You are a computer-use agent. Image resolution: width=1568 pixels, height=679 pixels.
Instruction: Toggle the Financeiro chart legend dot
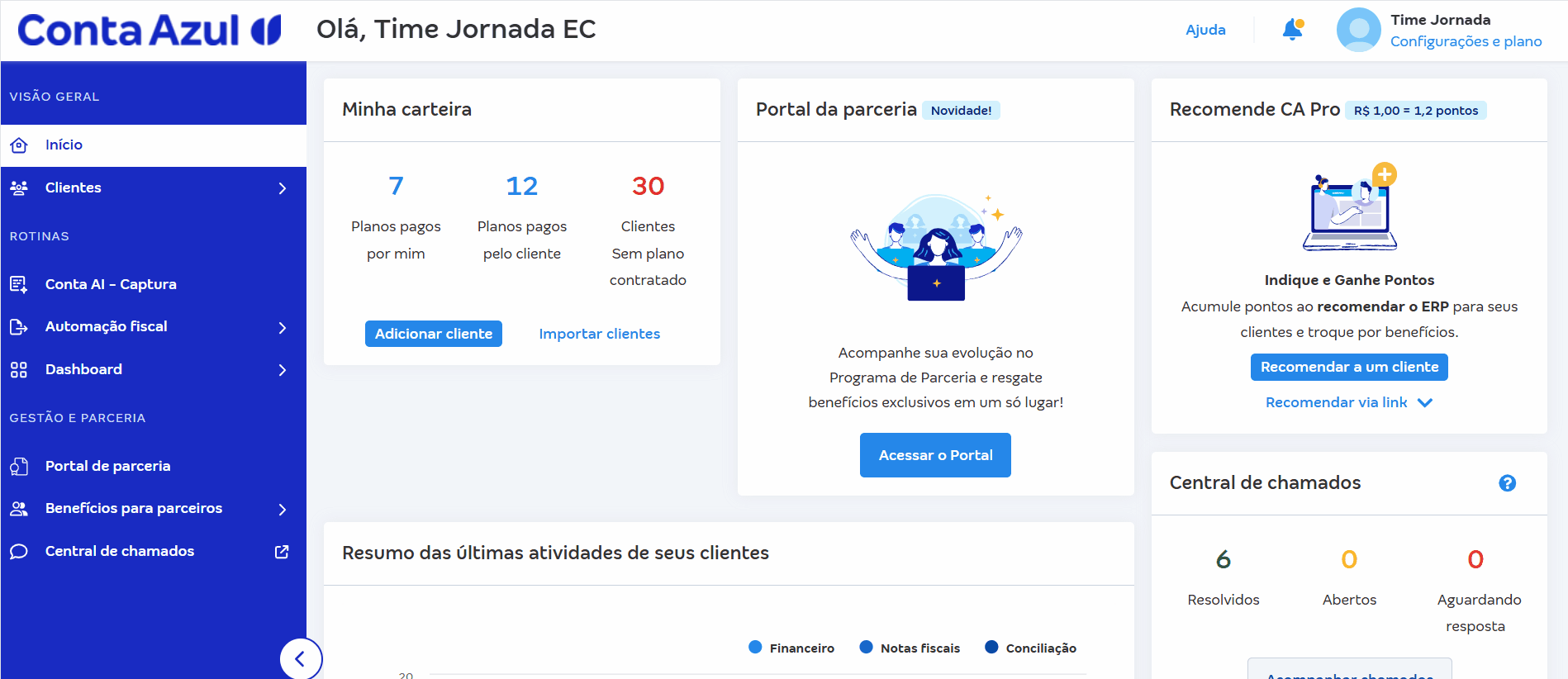(755, 648)
